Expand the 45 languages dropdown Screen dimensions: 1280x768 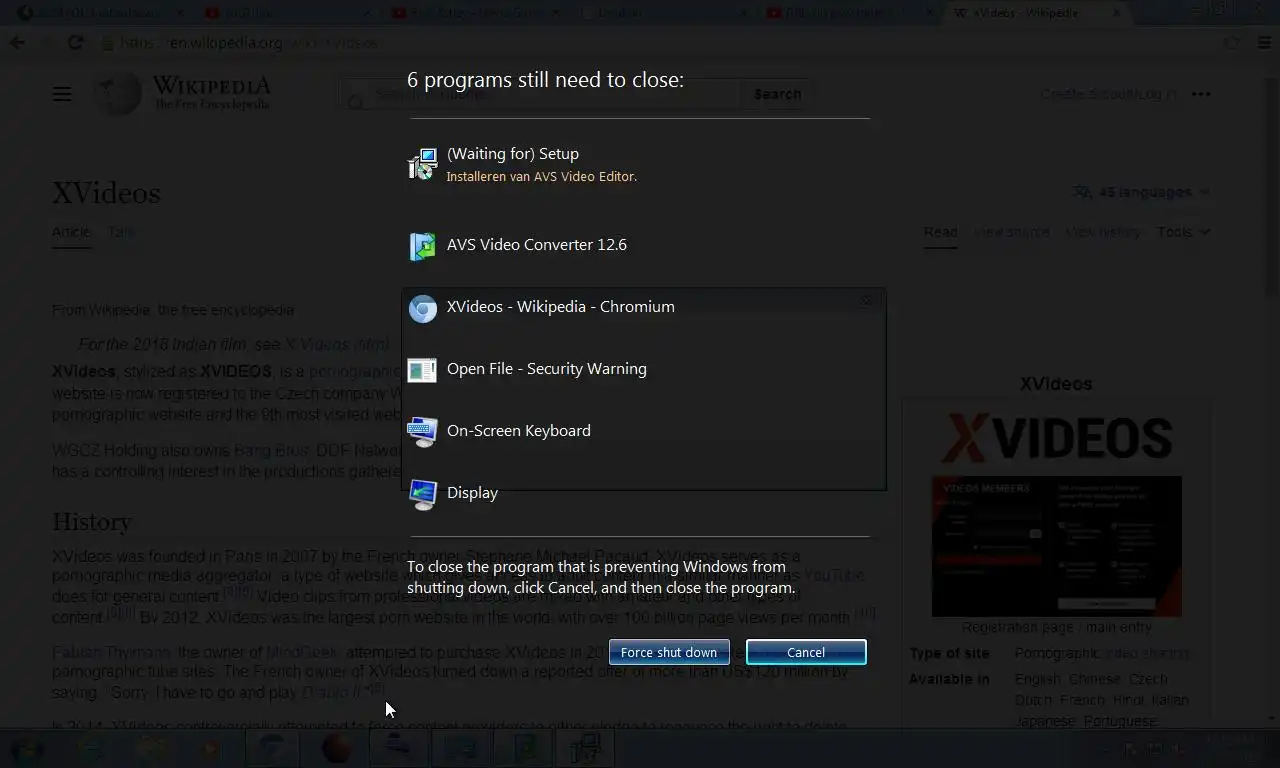tap(1141, 192)
